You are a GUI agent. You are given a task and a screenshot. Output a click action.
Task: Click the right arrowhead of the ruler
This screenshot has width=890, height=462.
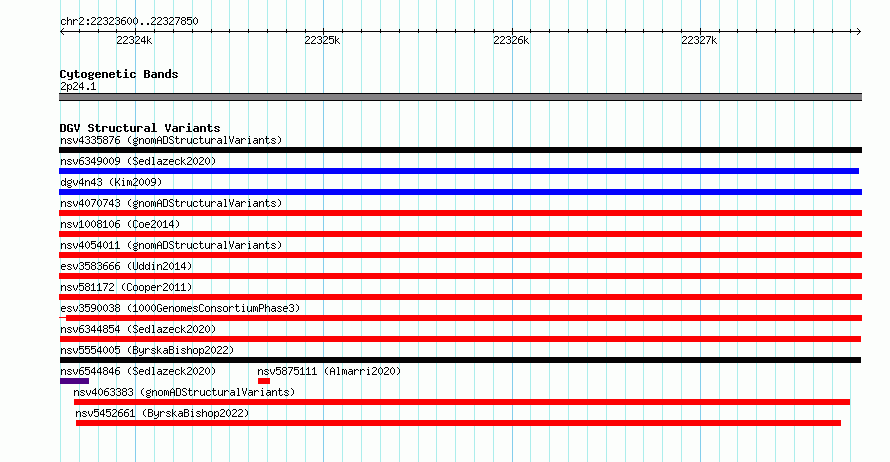click(x=859, y=32)
